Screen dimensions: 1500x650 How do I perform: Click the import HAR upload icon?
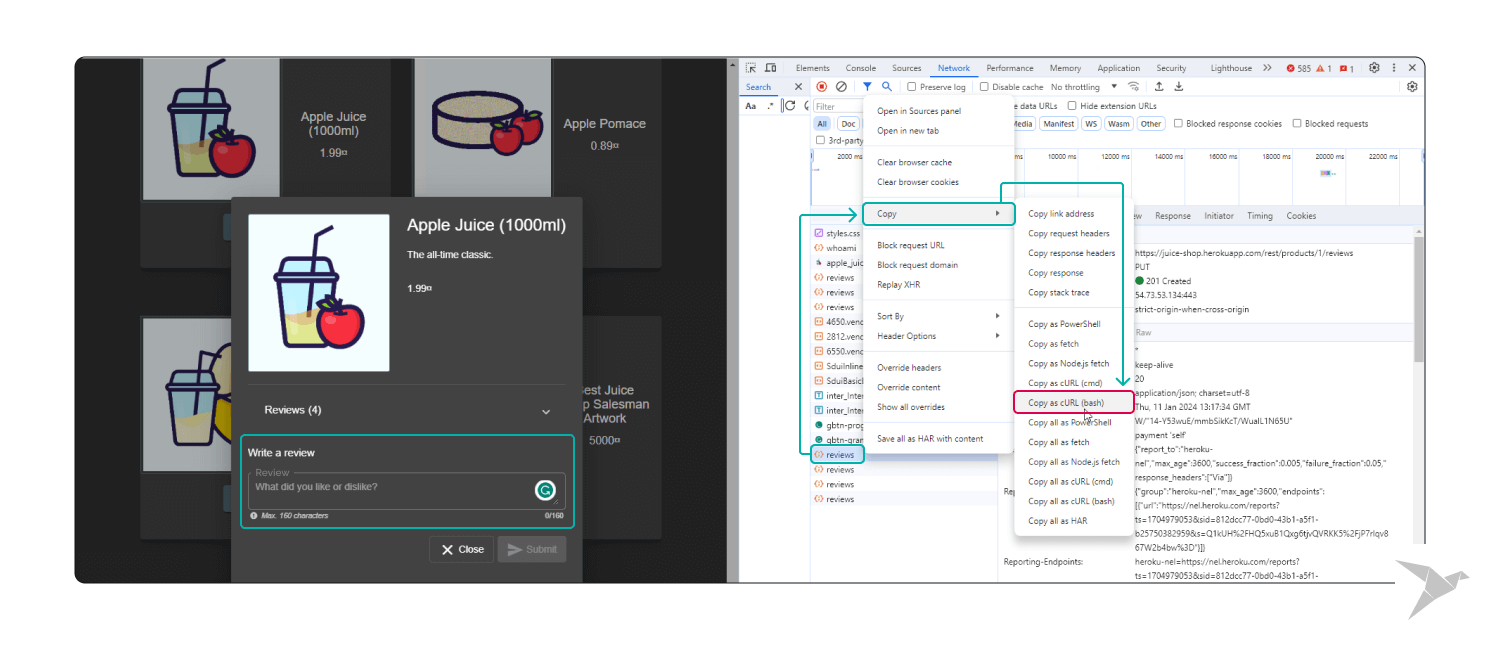coord(1159,87)
